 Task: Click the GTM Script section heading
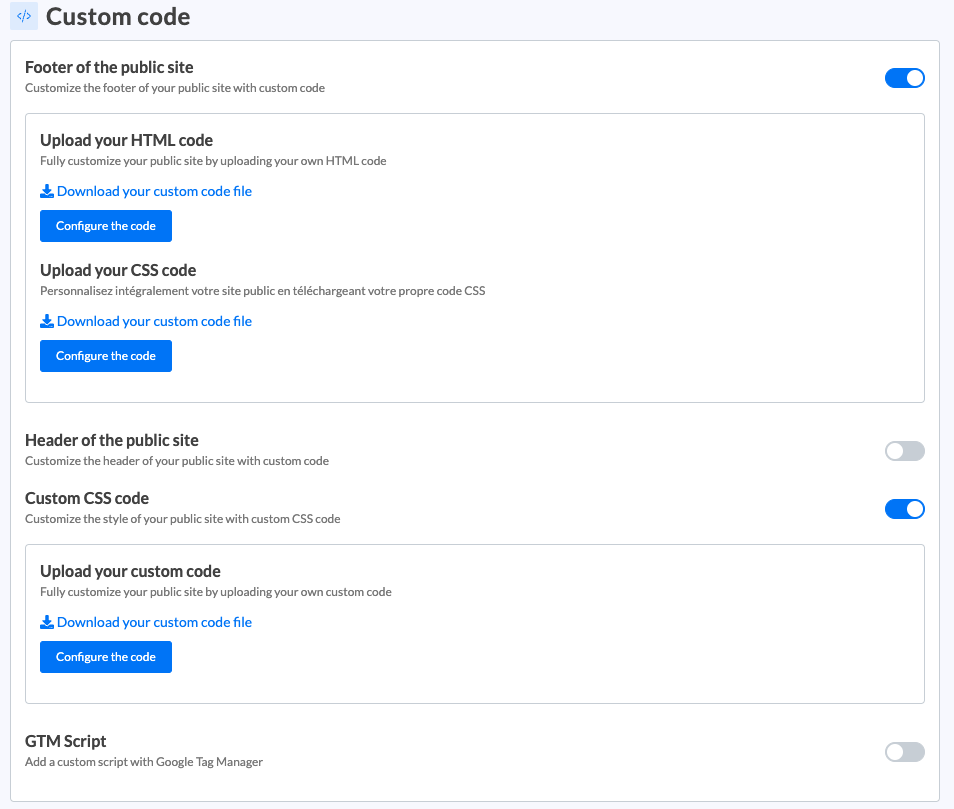(x=66, y=741)
